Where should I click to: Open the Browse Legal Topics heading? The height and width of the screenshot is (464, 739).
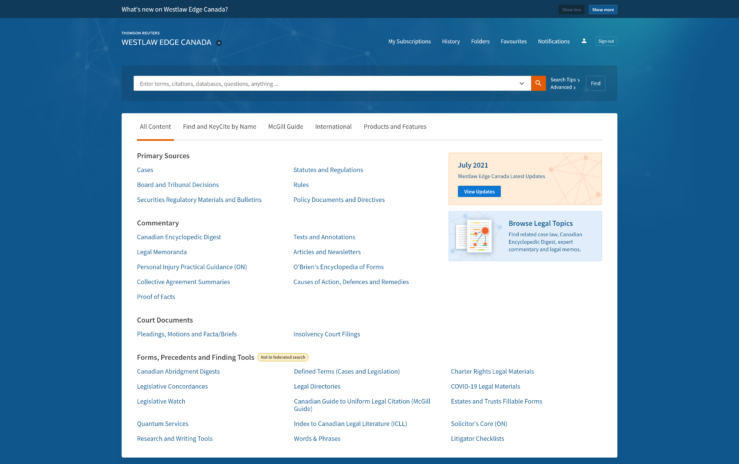click(541, 223)
